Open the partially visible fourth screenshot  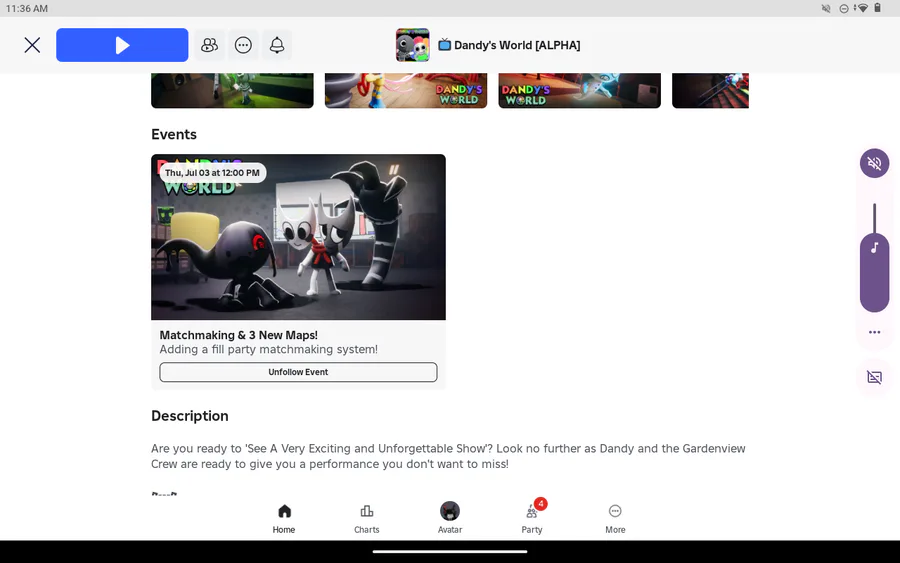[x=711, y=90]
